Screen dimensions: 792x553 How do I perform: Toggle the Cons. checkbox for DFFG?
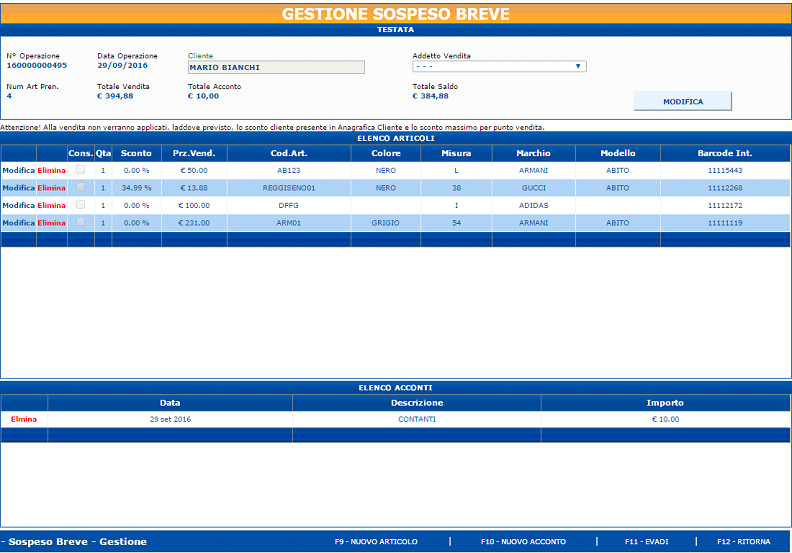click(x=80, y=205)
